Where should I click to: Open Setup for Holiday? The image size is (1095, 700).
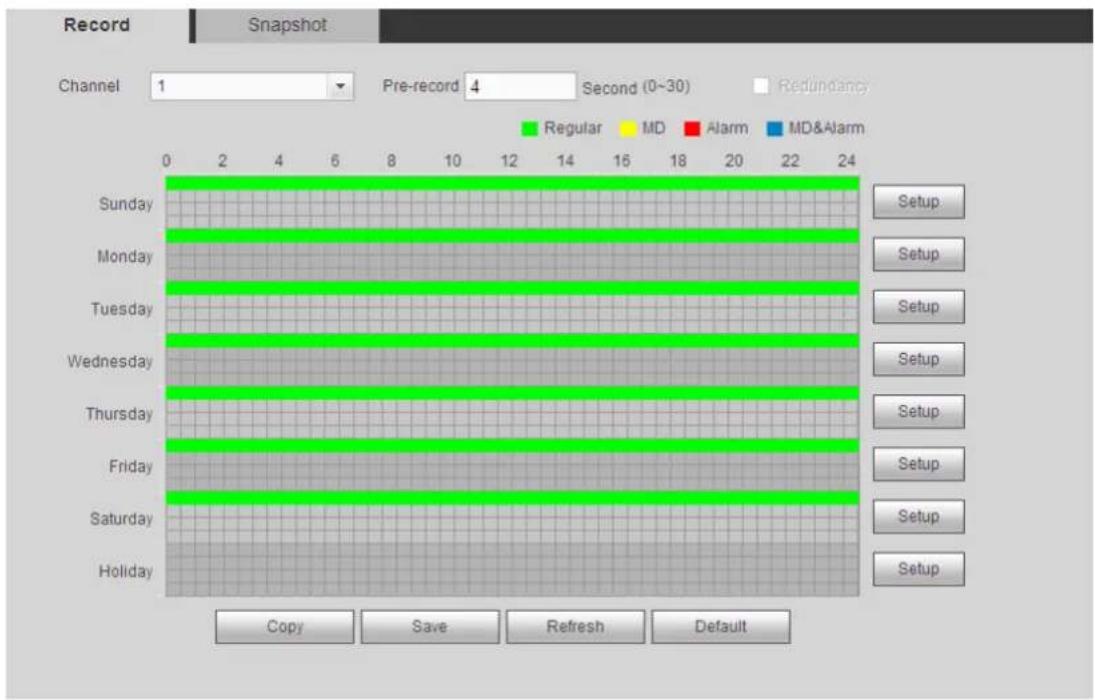click(x=918, y=569)
